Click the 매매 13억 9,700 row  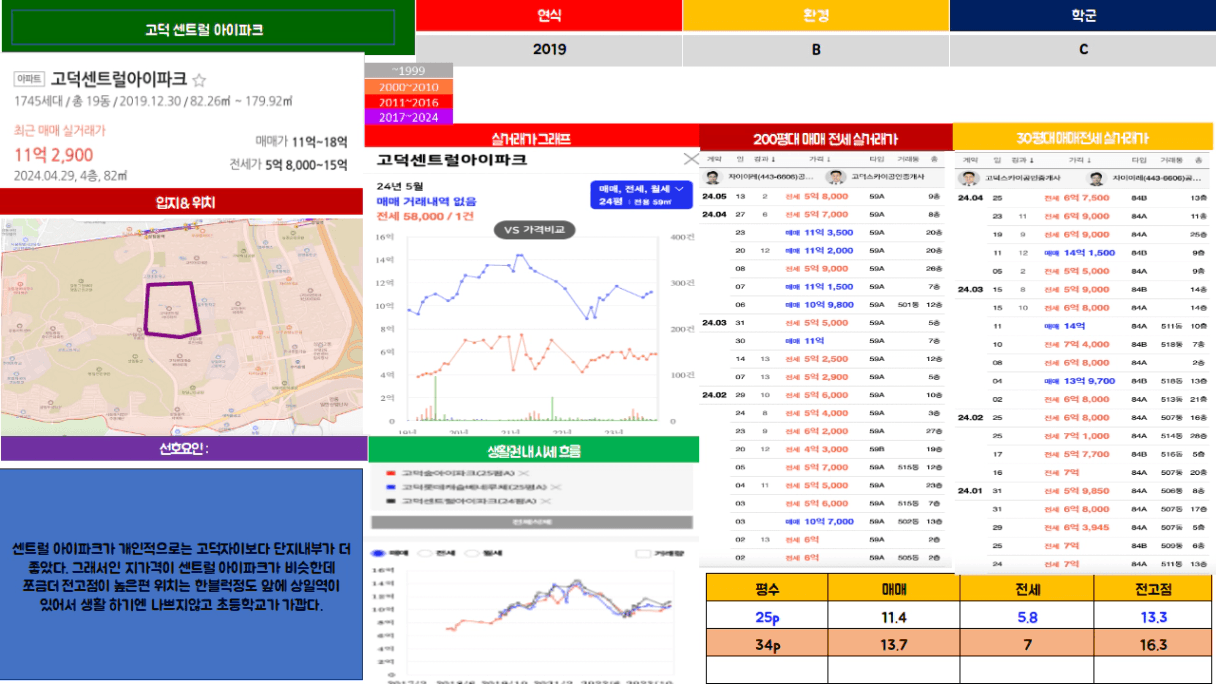click(1084, 380)
